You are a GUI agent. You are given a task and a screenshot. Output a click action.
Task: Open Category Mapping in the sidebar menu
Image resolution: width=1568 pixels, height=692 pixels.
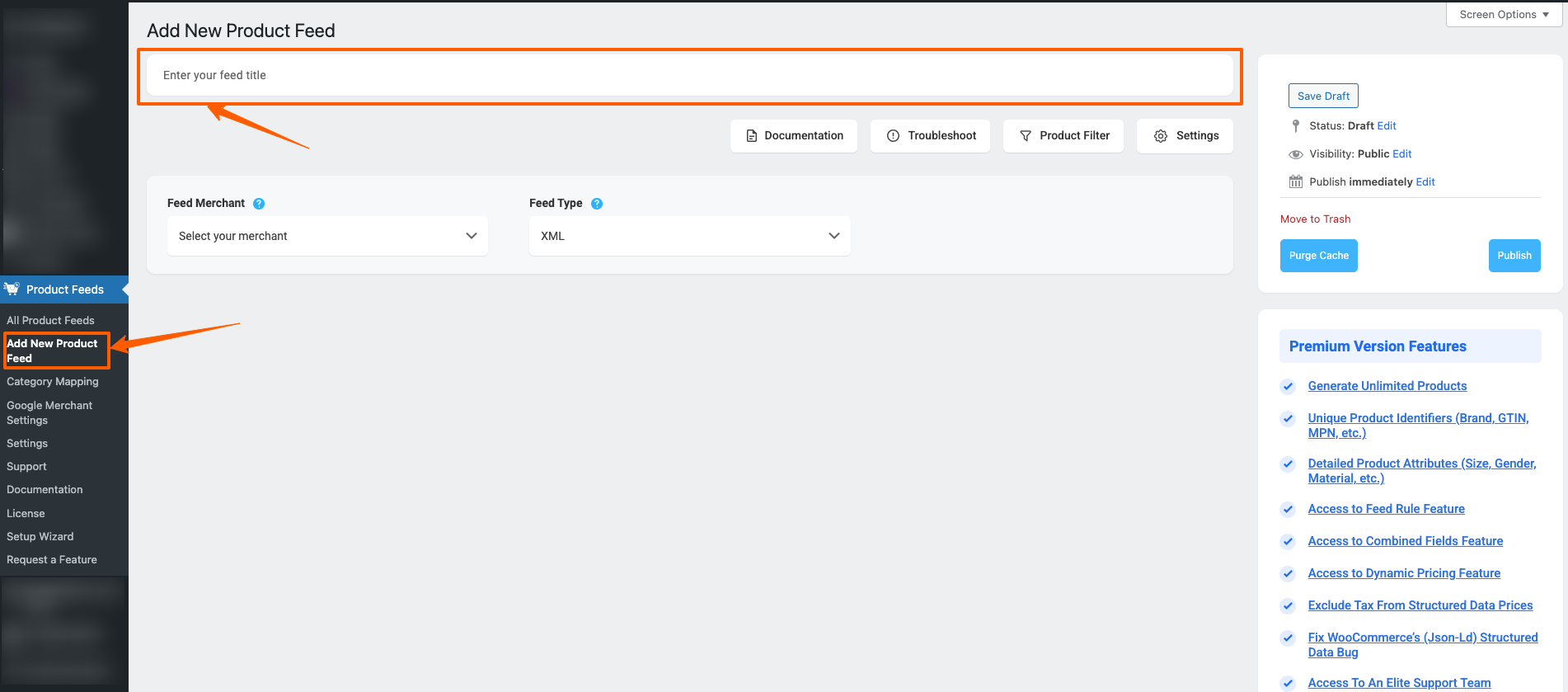coord(53,382)
